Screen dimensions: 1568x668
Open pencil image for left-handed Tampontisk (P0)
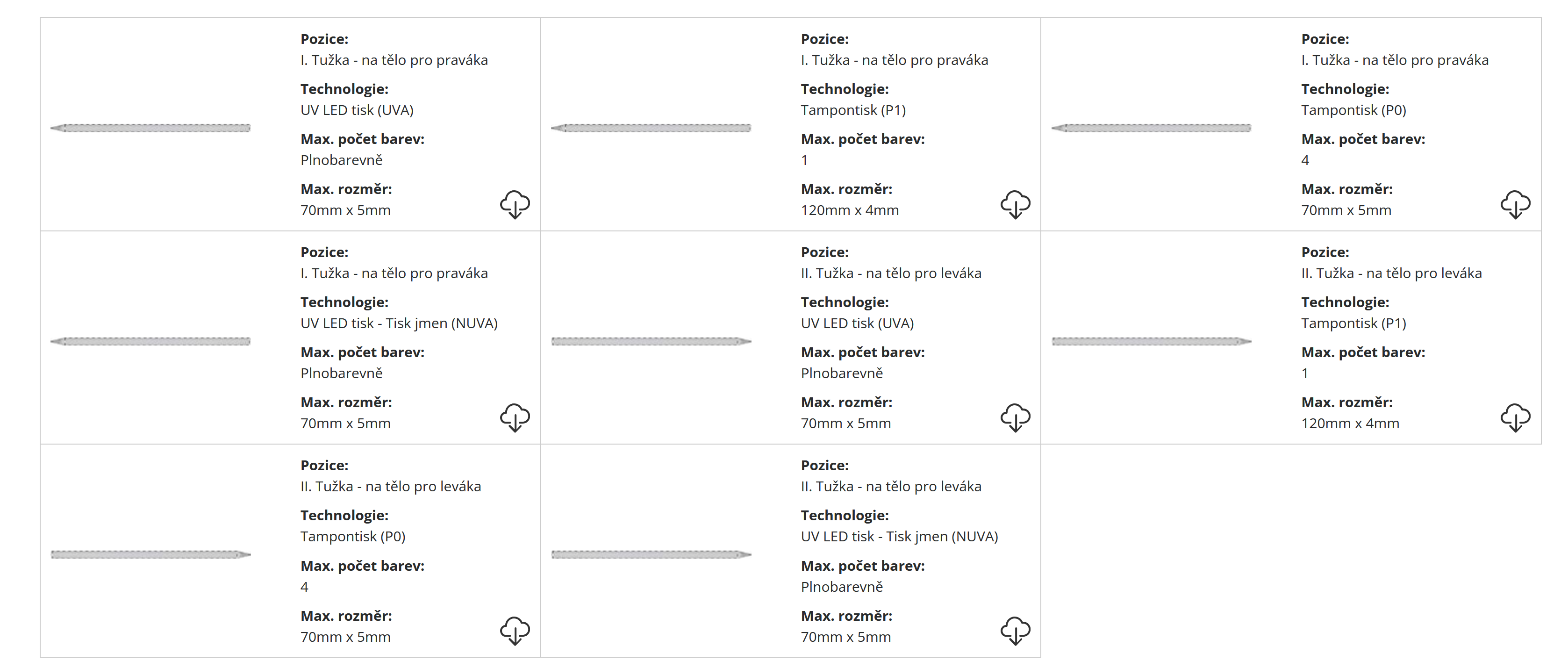pyautogui.click(x=150, y=554)
